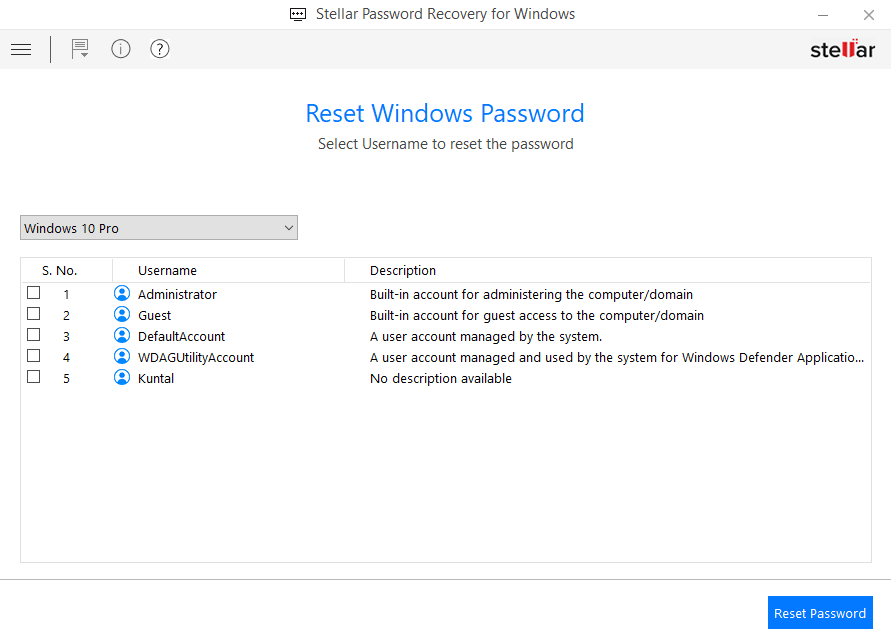
Task: Open the help question mark icon
Action: coord(160,49)
